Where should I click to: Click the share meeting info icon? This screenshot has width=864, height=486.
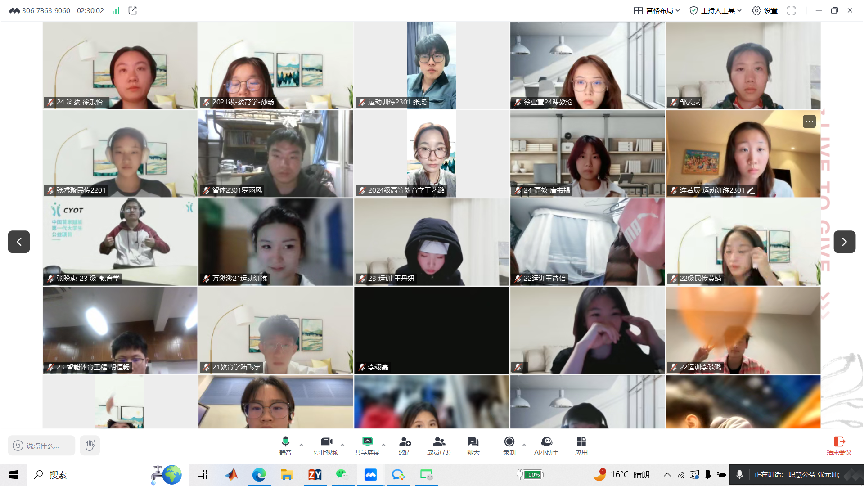click(x=134, y=9)
